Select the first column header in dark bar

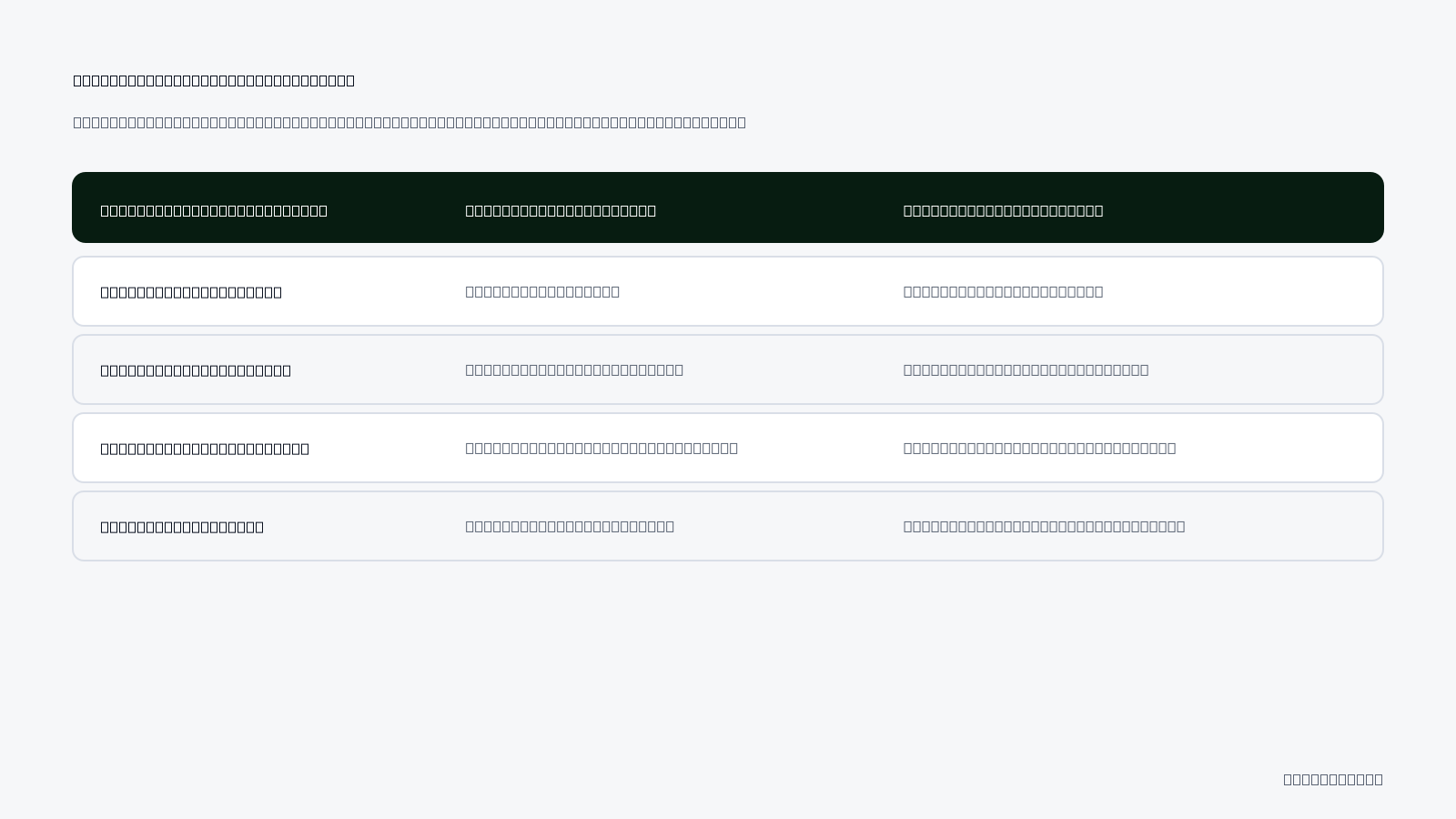[214, 210]
